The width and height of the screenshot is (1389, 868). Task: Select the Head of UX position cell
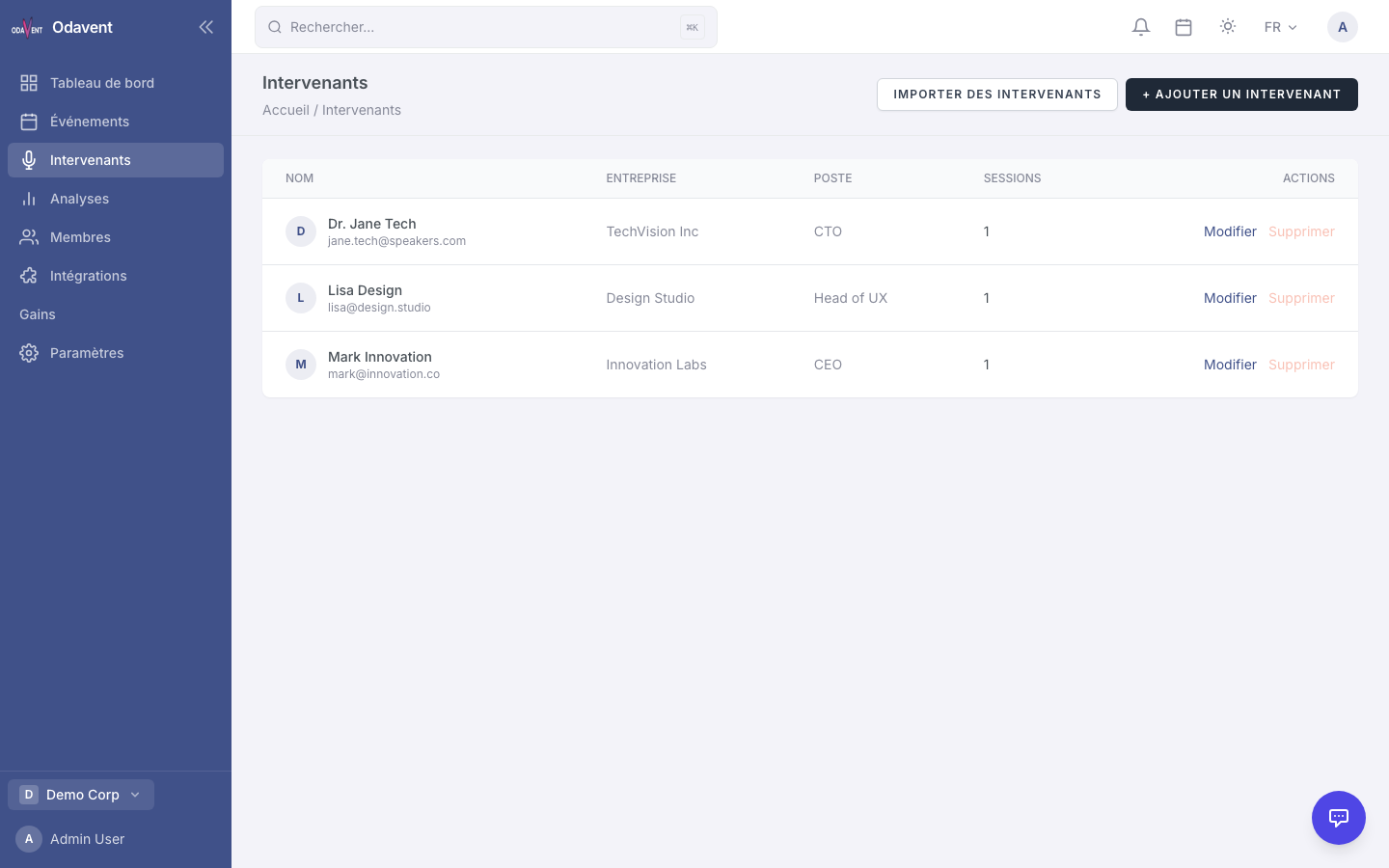click(851, 298)
